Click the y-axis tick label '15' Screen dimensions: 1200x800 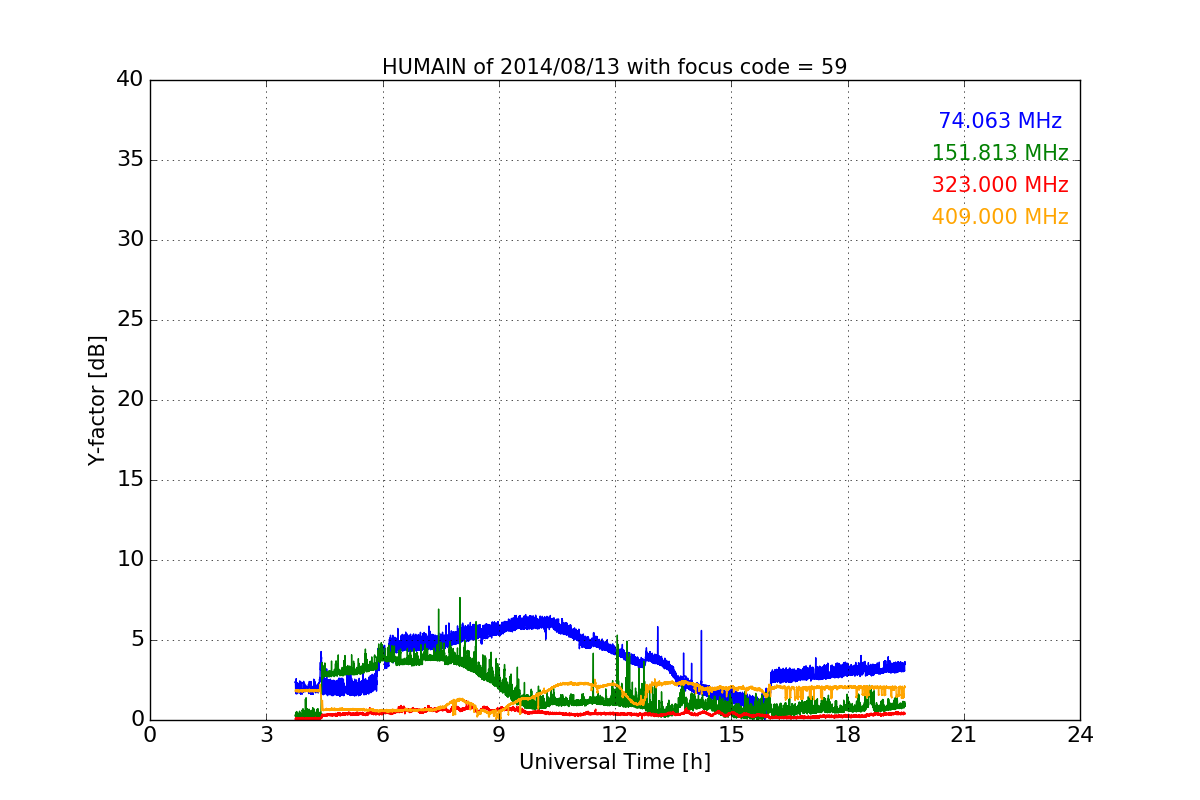tap(130, 480)
